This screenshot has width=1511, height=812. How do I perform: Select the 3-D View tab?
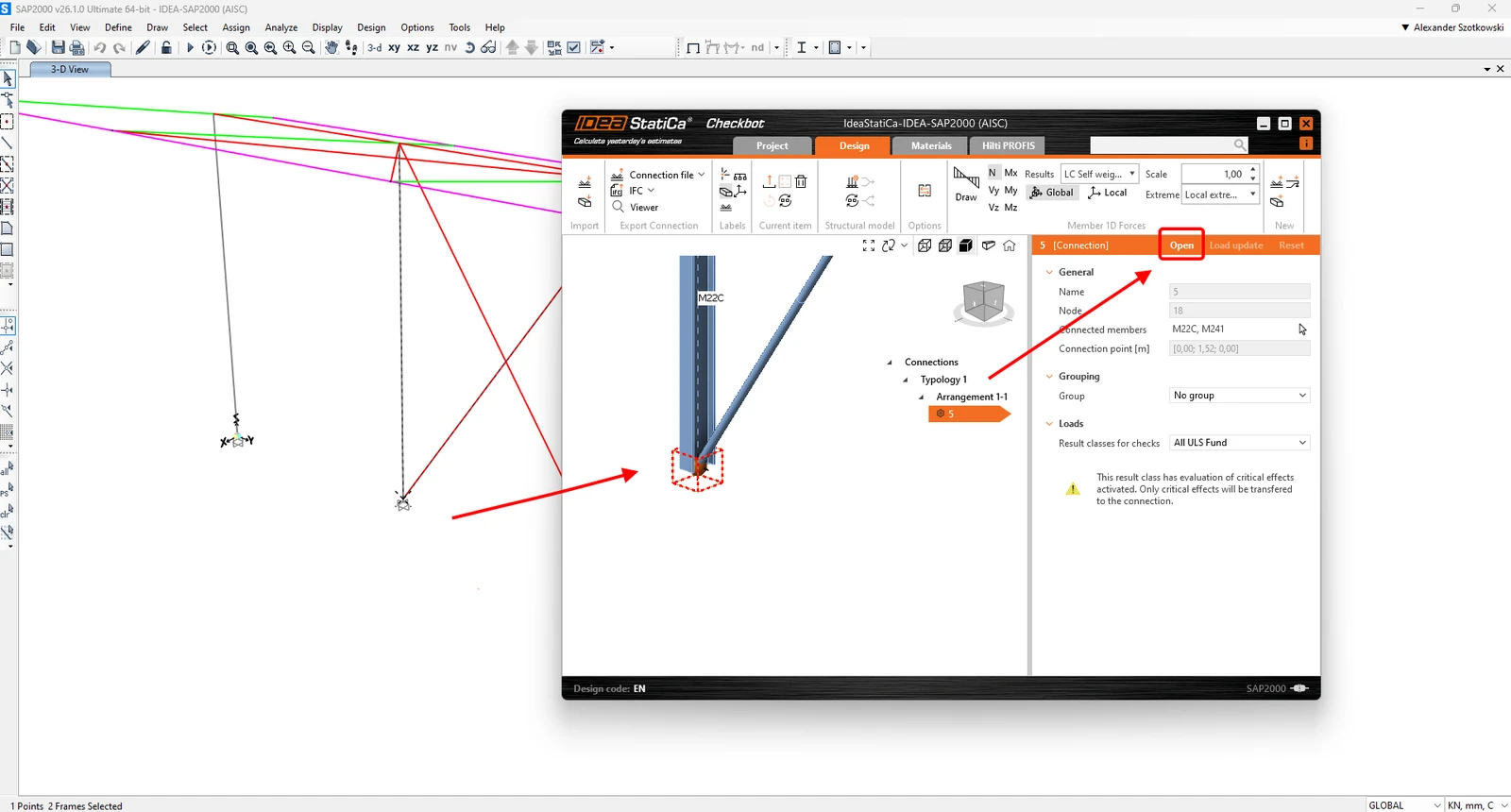[x=70, y=69]
